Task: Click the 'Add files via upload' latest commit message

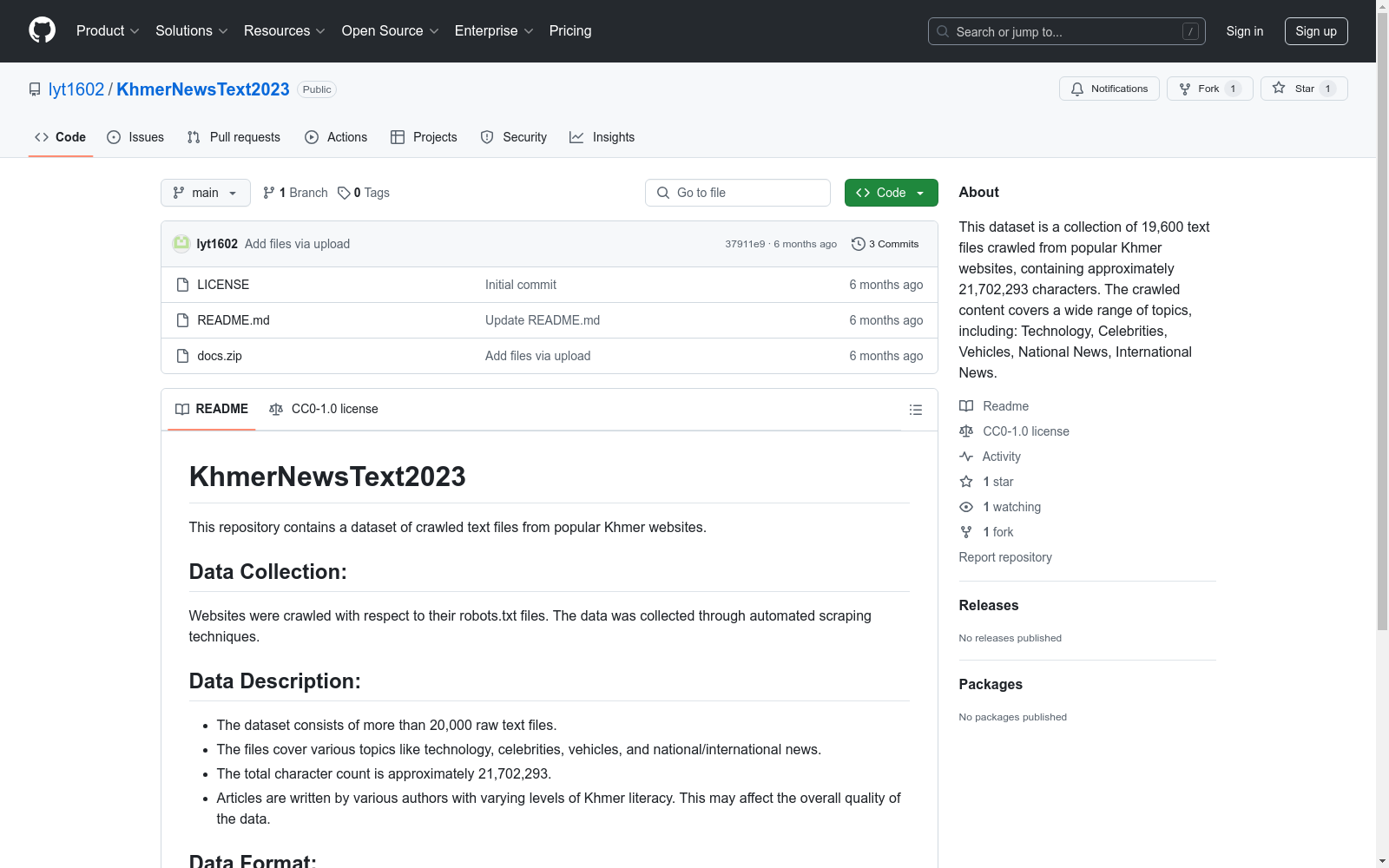Action: point(297,244)
